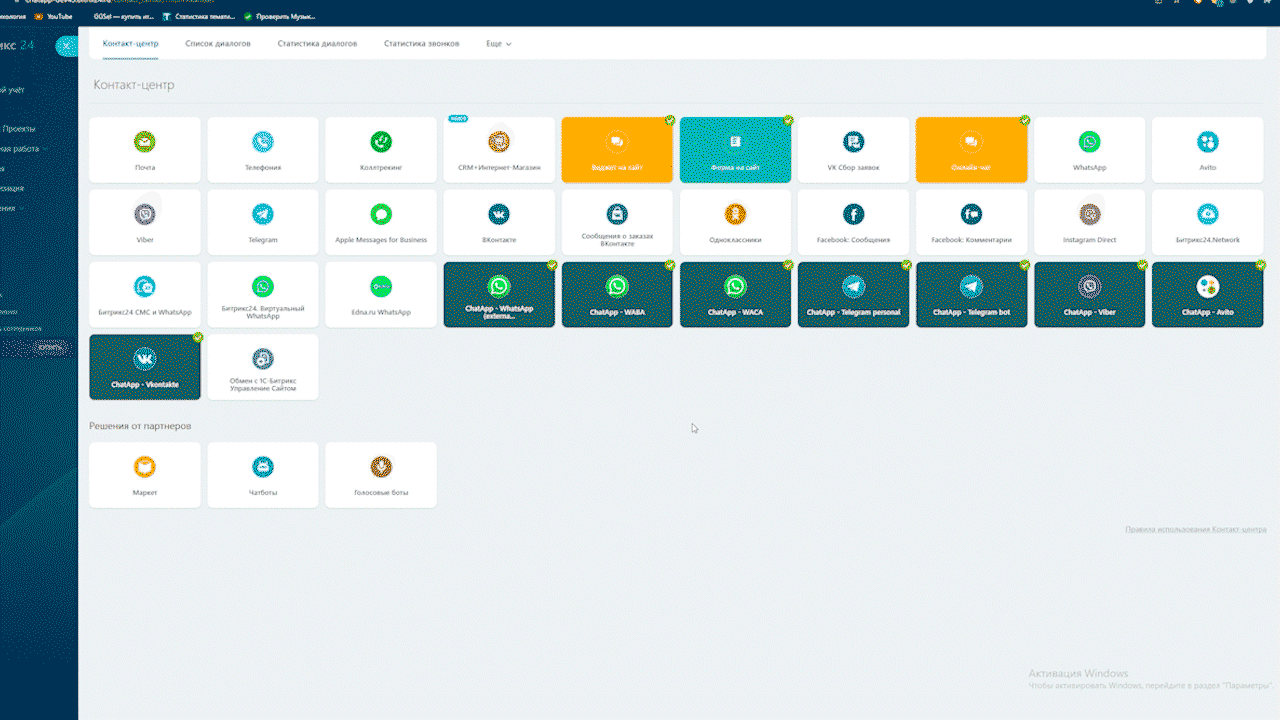The height and width of the screenshot is (720, 1280).
Task: Open the ChatApp - Viber tile
Action: pyautogui.click(x=1089, y=295)
